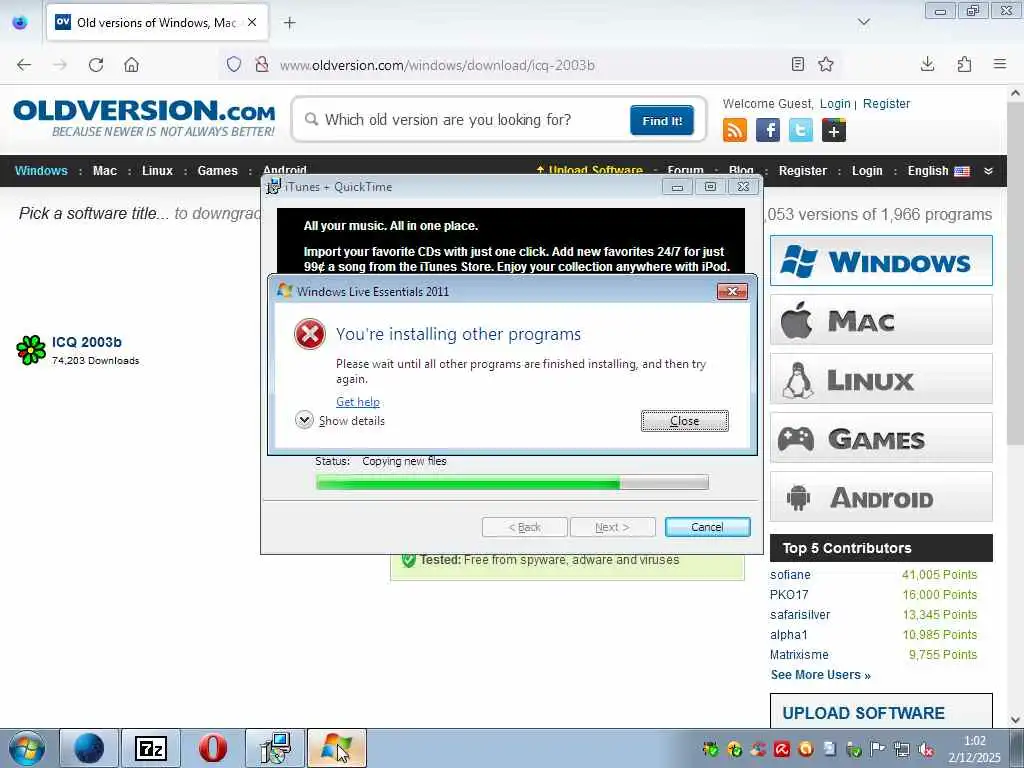Click the Google plus icon in header
1024x768 pixels.
pos(834,130)
